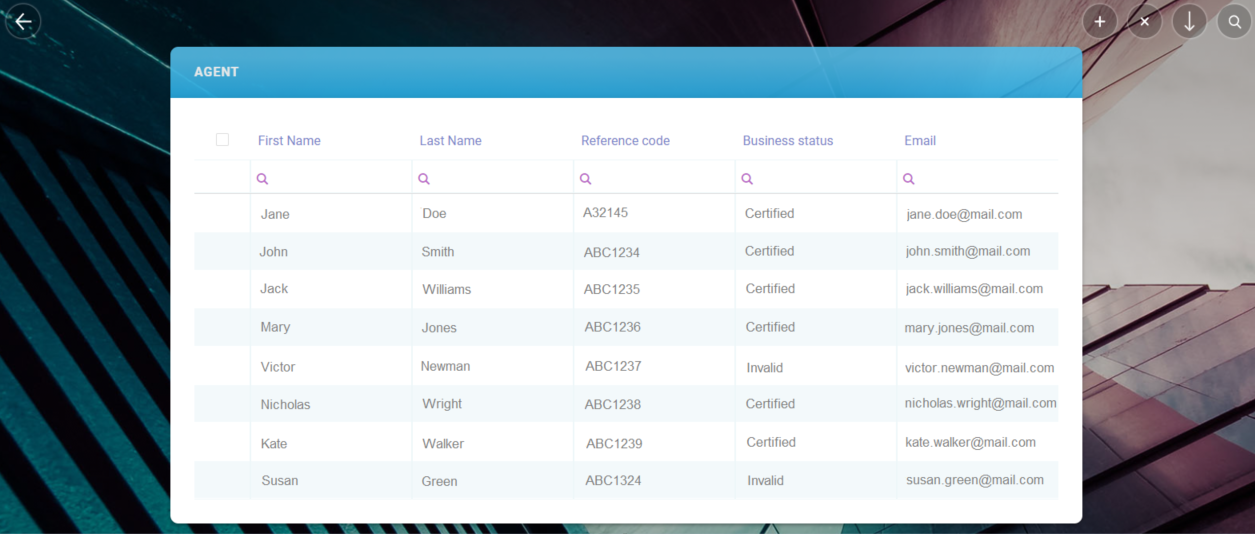Image resolution: width=1255 pixels, height=534 pixels.
Task: Click the back arrow icon
Action: click(23, 21)
